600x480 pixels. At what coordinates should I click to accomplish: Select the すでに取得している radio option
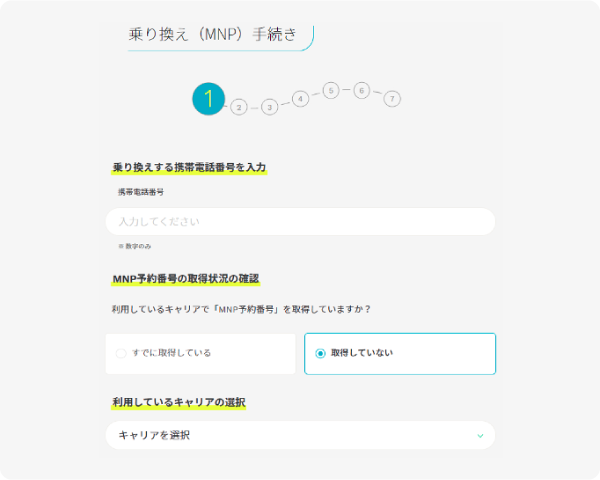click(121, 353)
